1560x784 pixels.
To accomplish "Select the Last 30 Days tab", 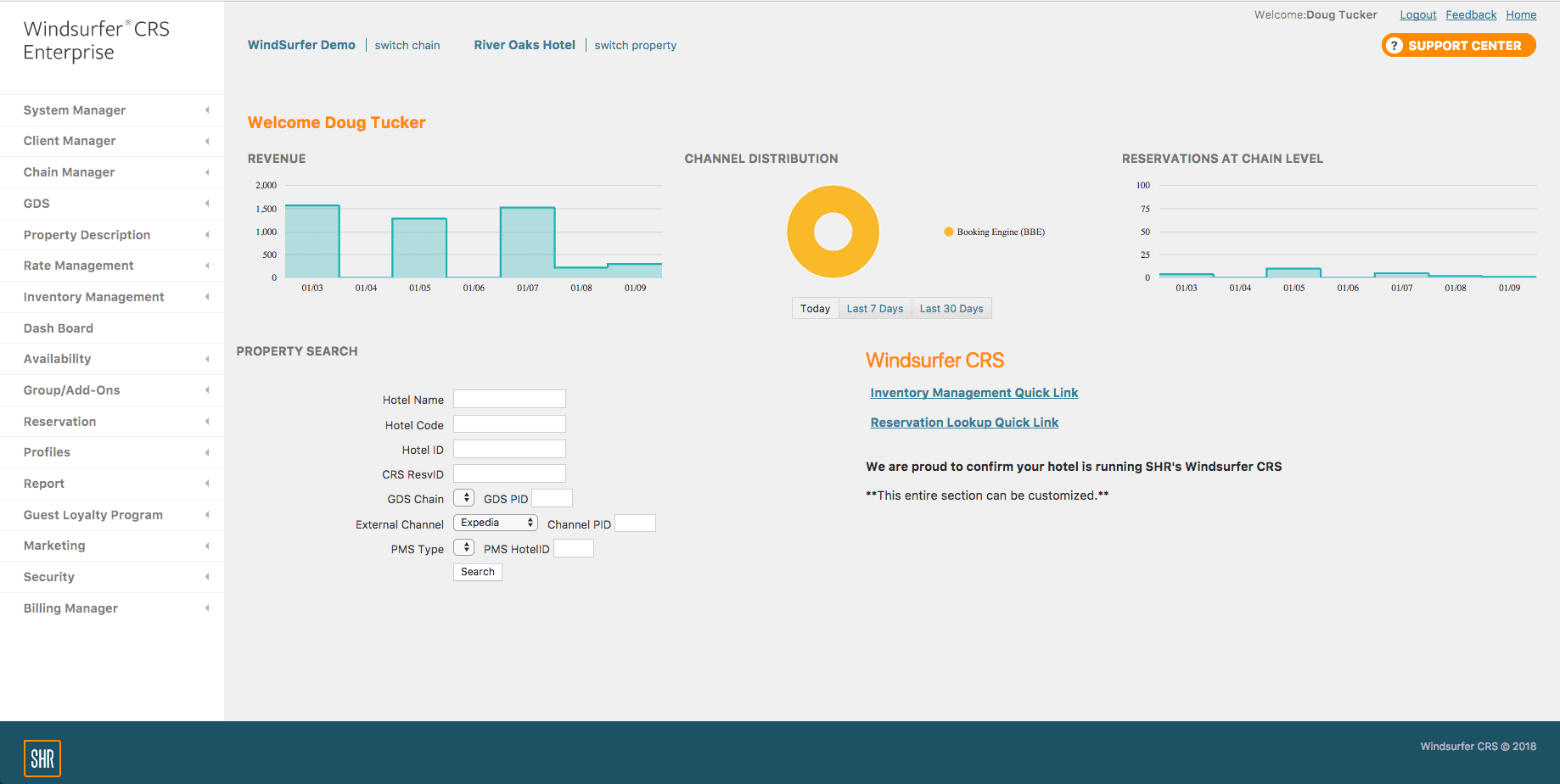I will coord(951,309).
